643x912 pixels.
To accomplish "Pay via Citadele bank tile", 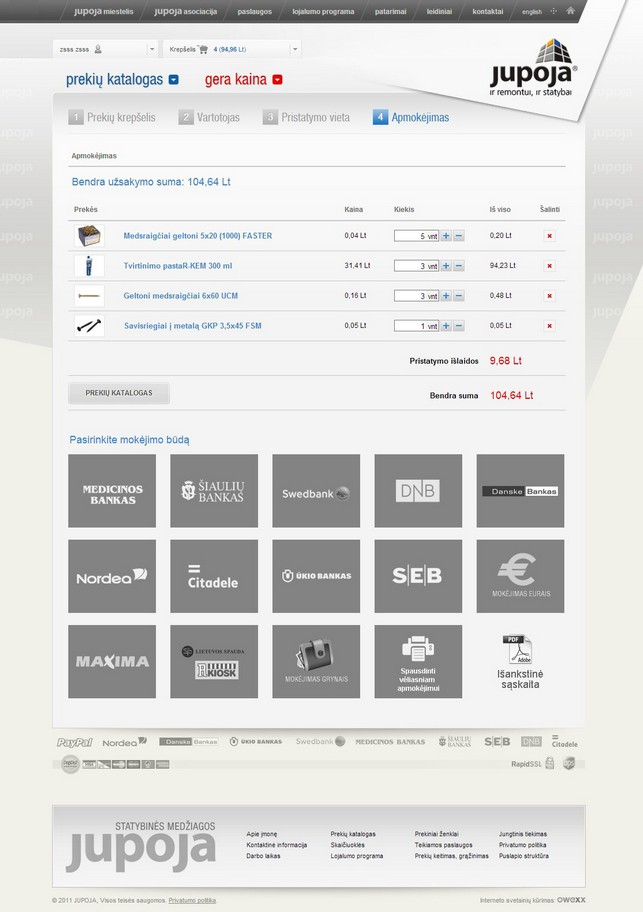I will point(214,576).
